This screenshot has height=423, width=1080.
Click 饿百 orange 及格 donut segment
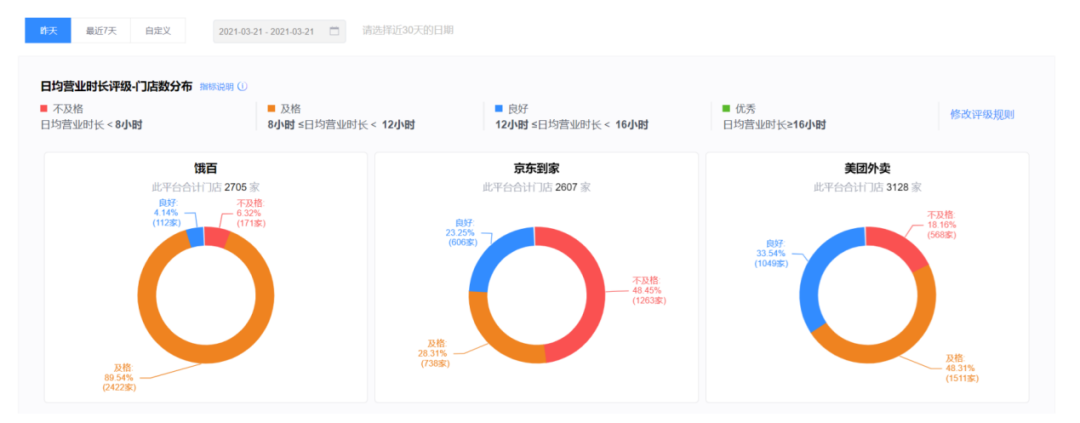pyautogui.click(x=206, y=355)
